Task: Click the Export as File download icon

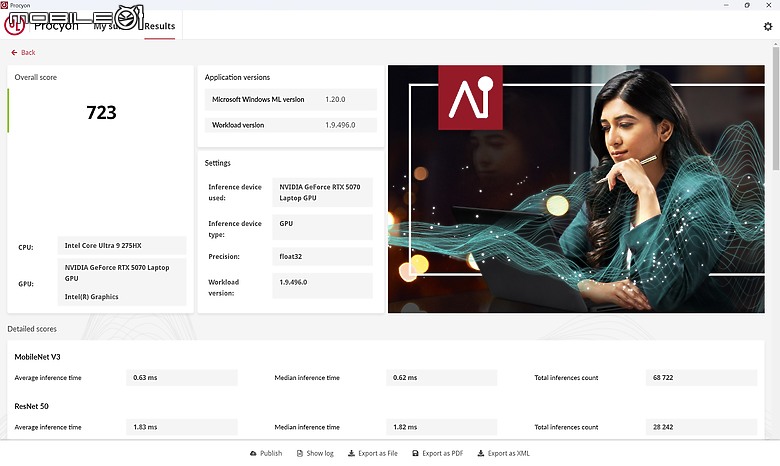Action: coord(351,453)
